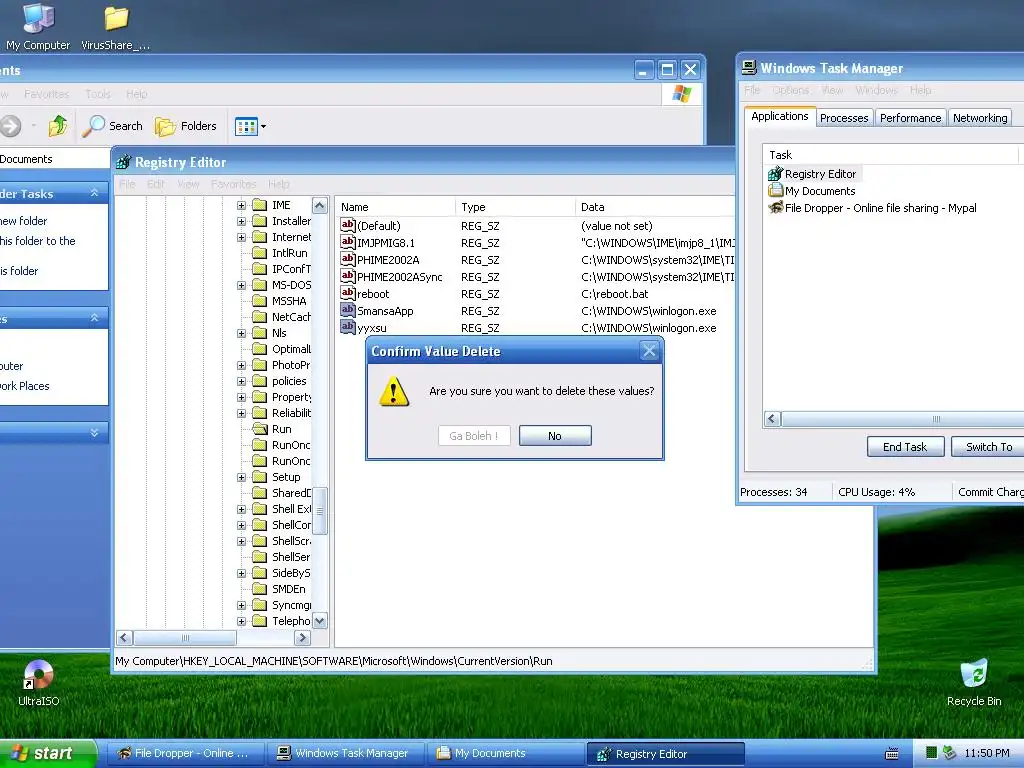The width and height of the screenshot is (1024, 768).
Task: Click Folders in My Documents toolbar
Action: 185,126
